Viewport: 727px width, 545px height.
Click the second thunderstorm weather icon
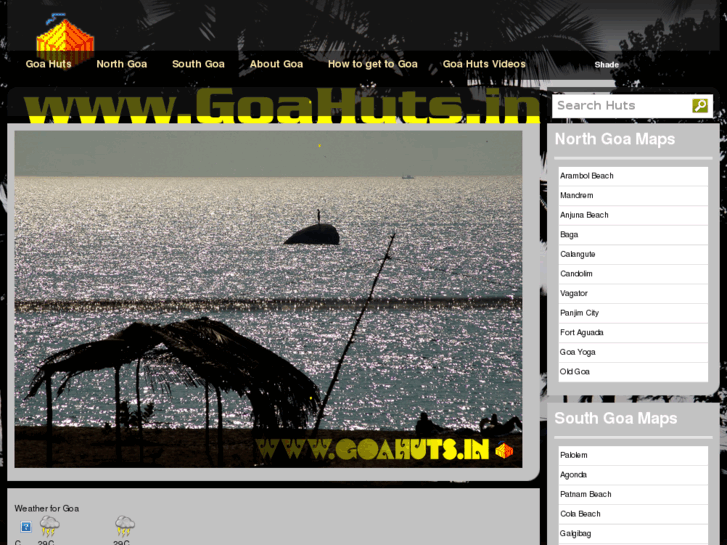point(125,526)
